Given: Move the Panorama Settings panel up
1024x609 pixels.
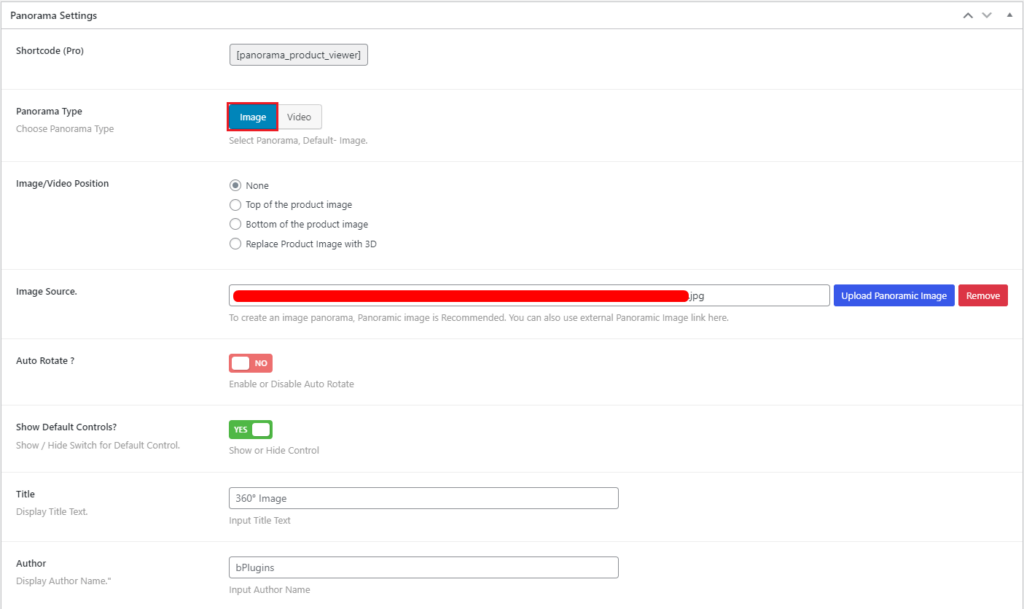Looking at the screenshot, I should (x=966, y=15).
